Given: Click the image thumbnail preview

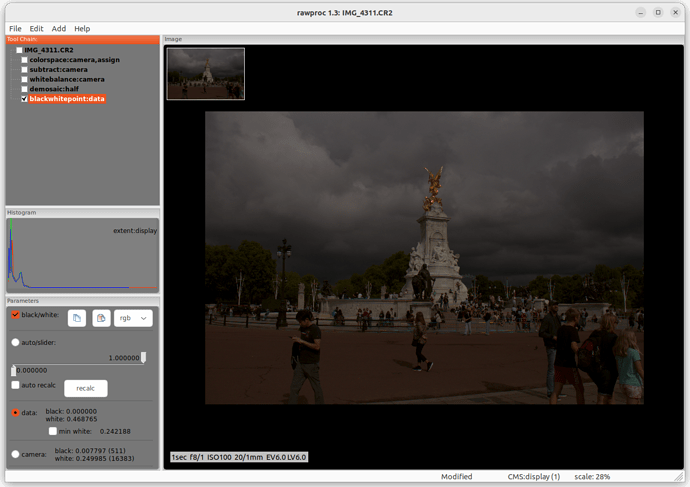Looking at the screenshot, I should click(x=206, y=74).
